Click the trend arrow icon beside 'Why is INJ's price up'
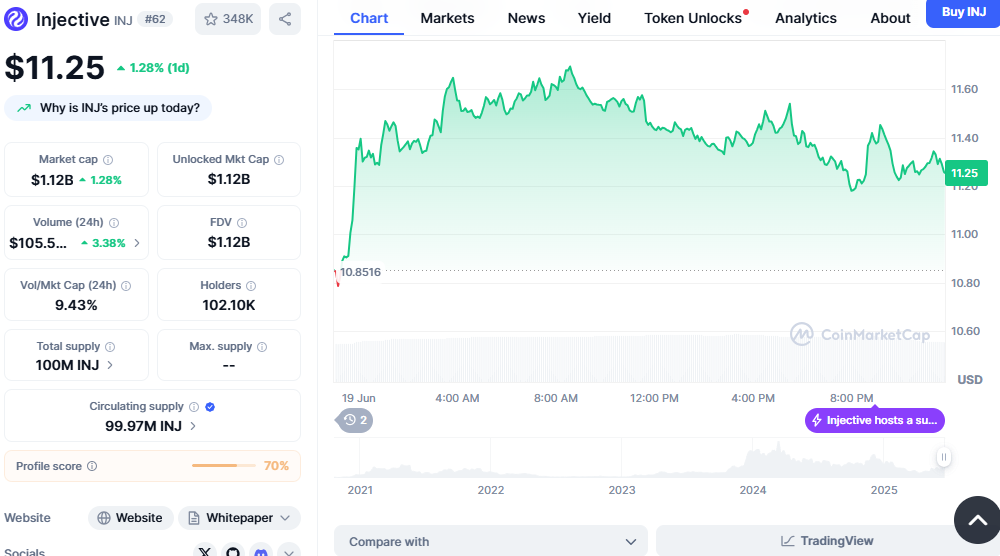 24,108
